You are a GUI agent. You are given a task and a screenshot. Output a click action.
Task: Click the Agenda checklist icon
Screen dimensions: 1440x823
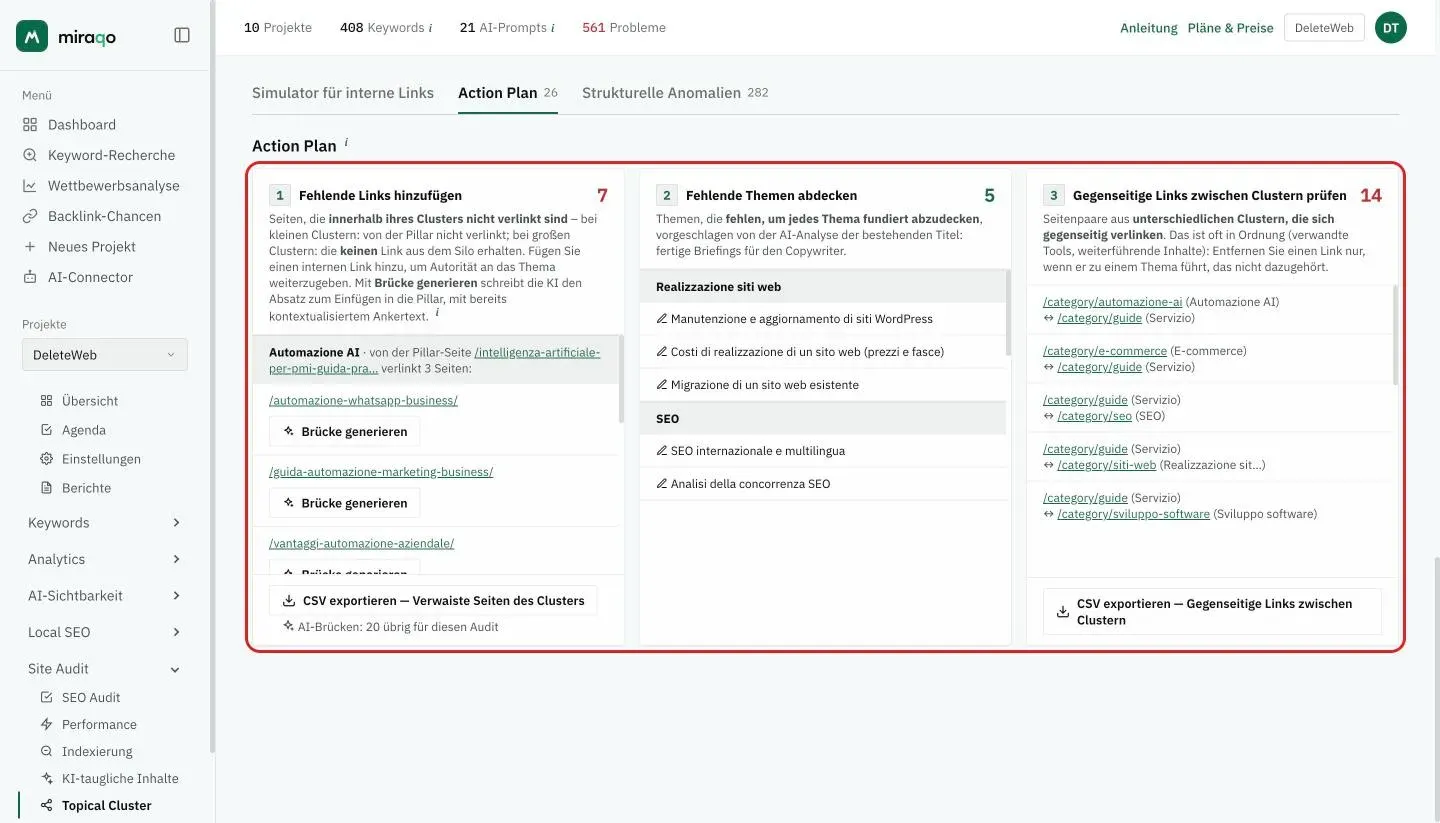[46, 430]
